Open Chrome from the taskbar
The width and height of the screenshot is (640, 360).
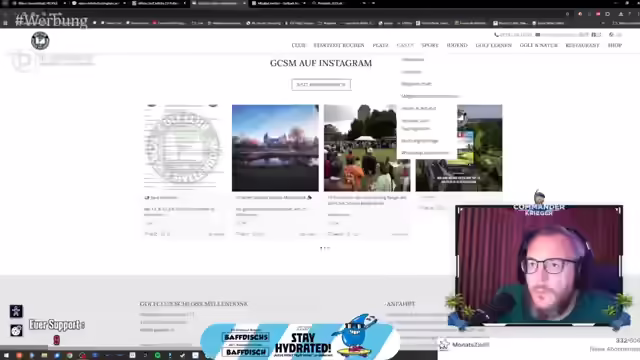(x=69, y=356)
